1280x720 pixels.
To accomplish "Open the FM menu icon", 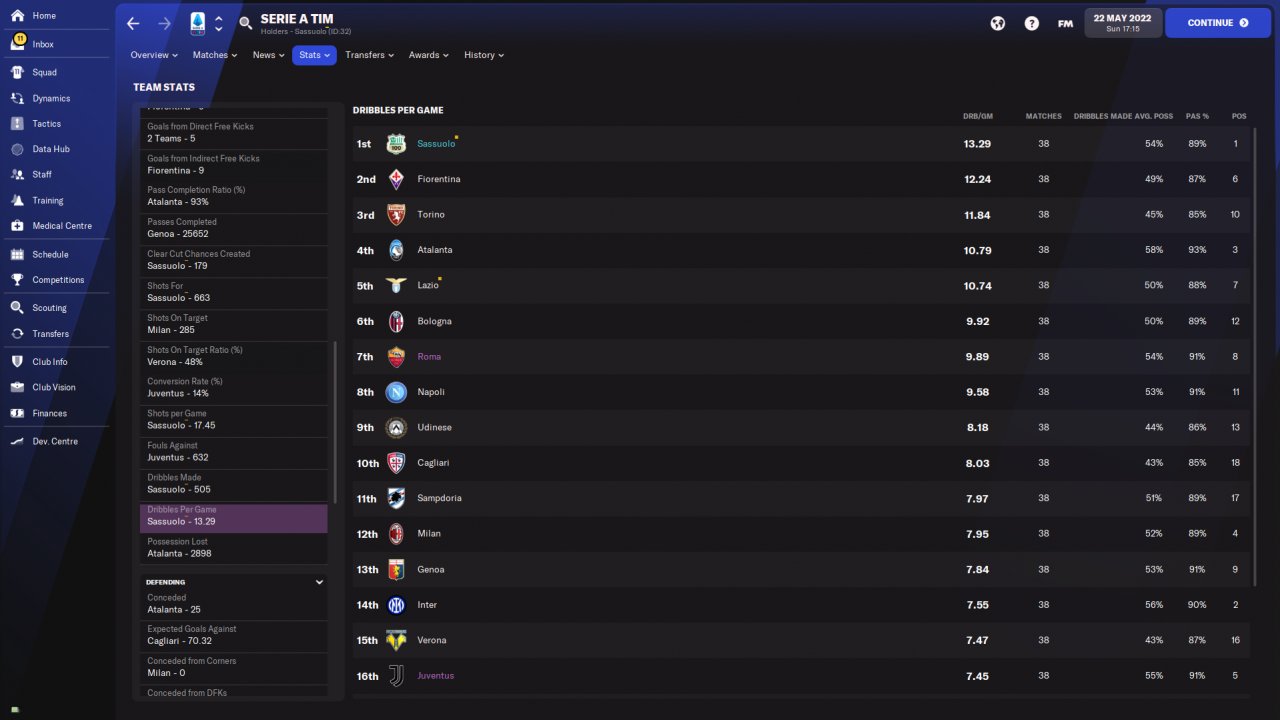I will point(1065,23).
